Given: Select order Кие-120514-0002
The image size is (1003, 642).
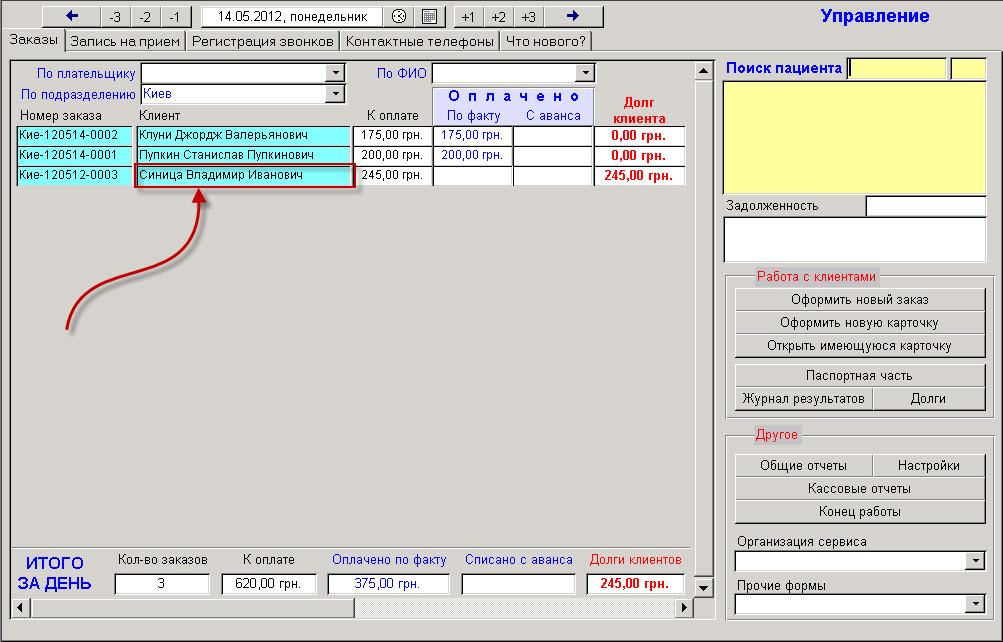Looking at the screenshot, I should coord(75,136).
